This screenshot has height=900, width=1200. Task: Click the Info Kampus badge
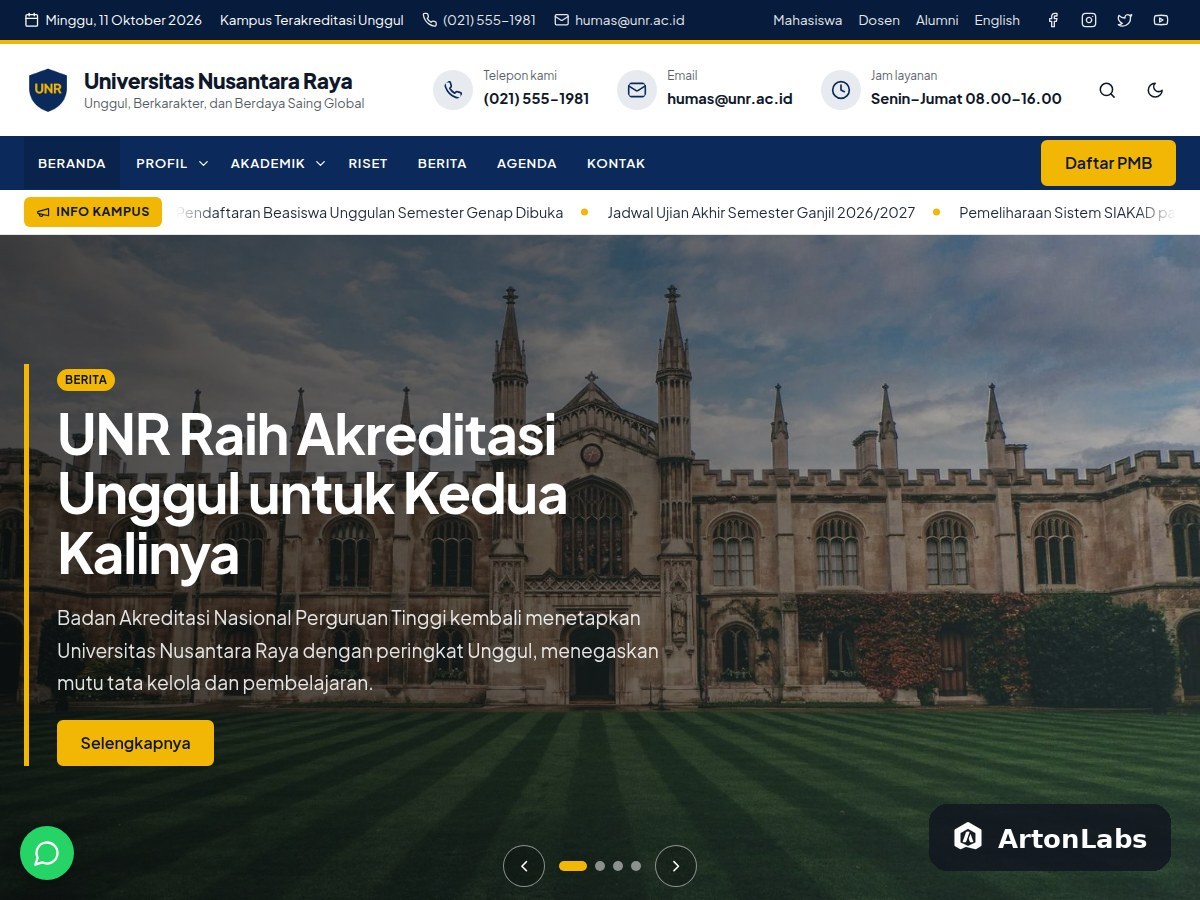93,212
